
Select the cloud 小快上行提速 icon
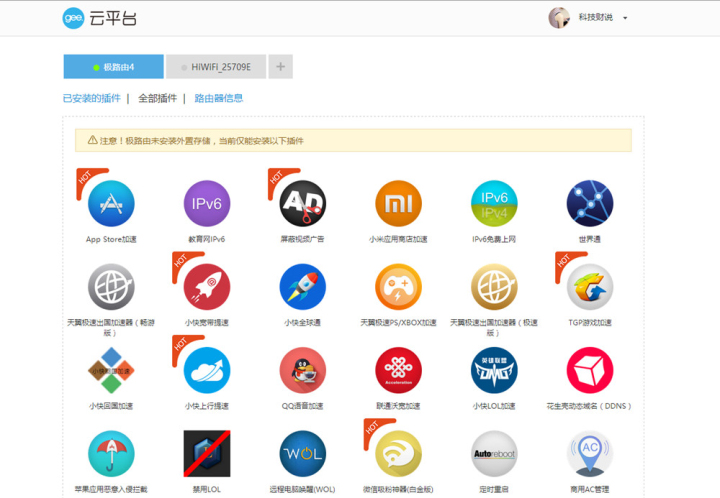207,370
